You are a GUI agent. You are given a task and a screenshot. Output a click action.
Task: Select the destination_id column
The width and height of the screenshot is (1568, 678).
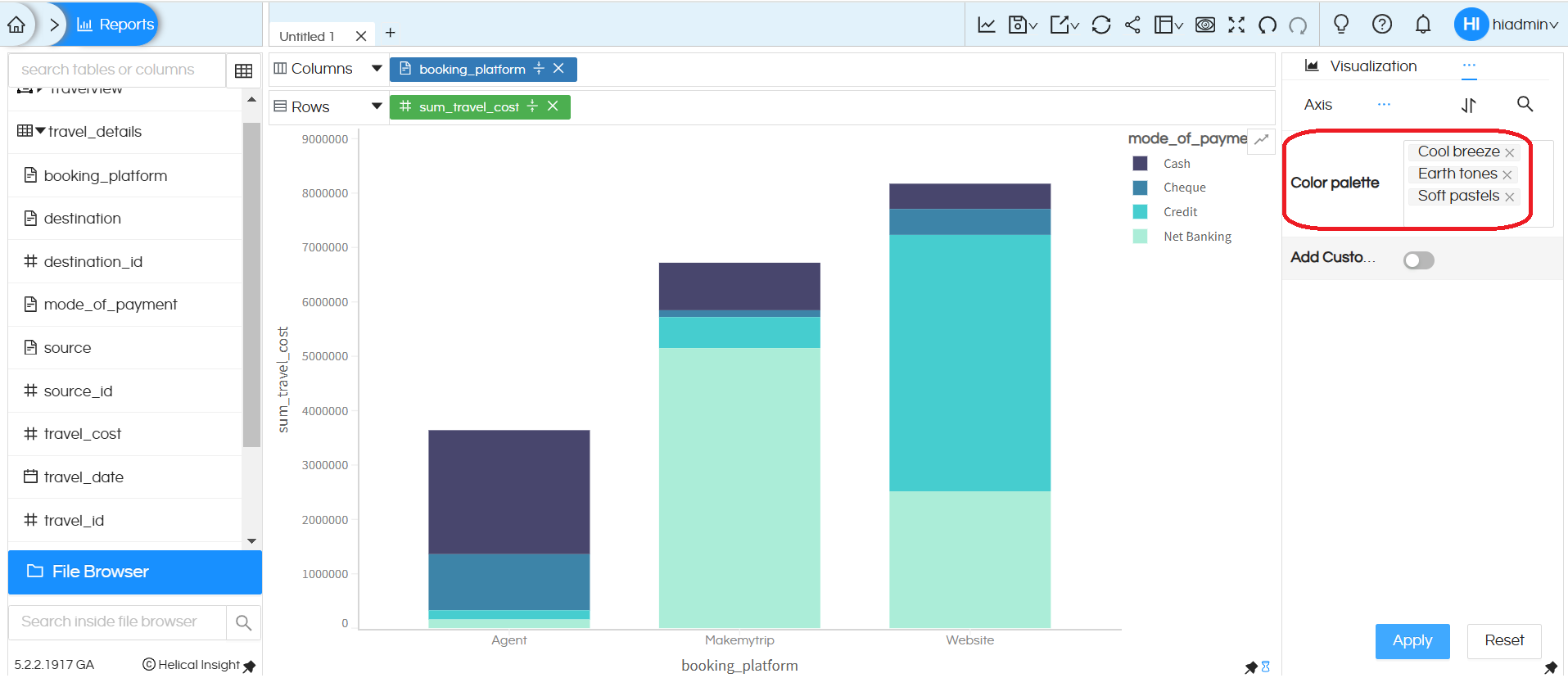tap(93, 262)
